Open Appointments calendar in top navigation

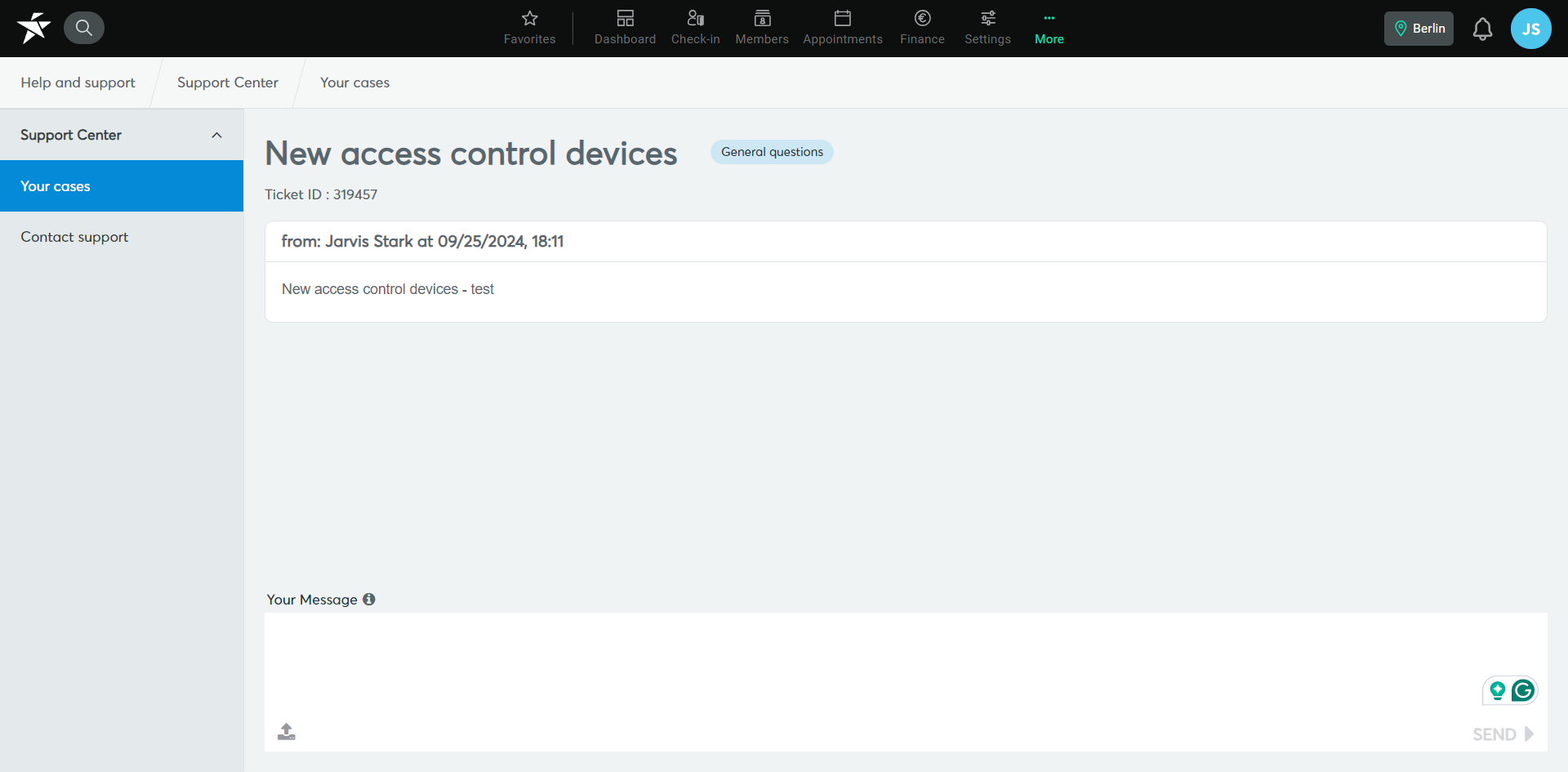842,28
